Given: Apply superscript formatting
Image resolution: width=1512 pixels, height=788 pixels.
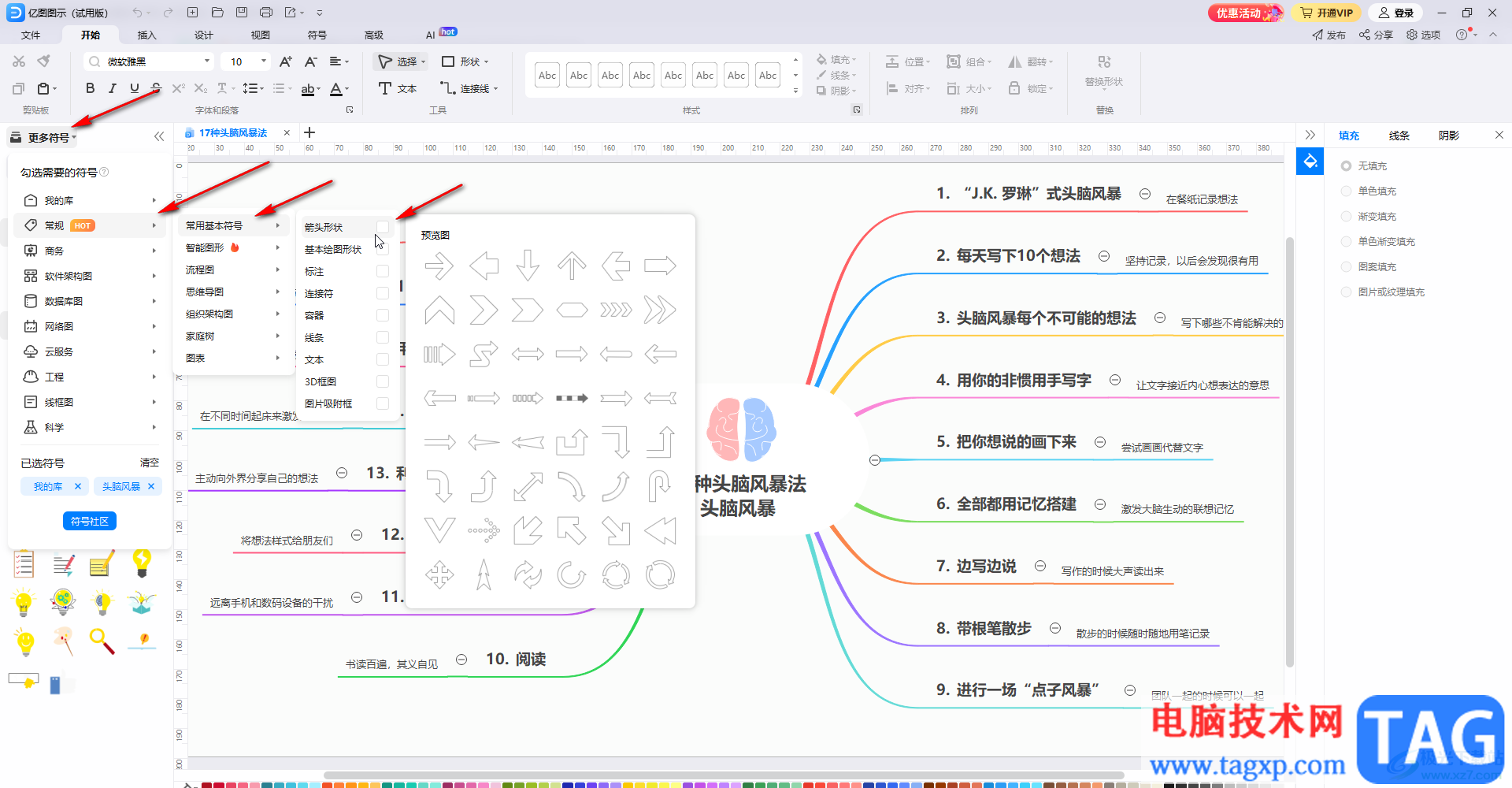Looking at the screenshot, I should pyautogui.click(x=178, y=88).
